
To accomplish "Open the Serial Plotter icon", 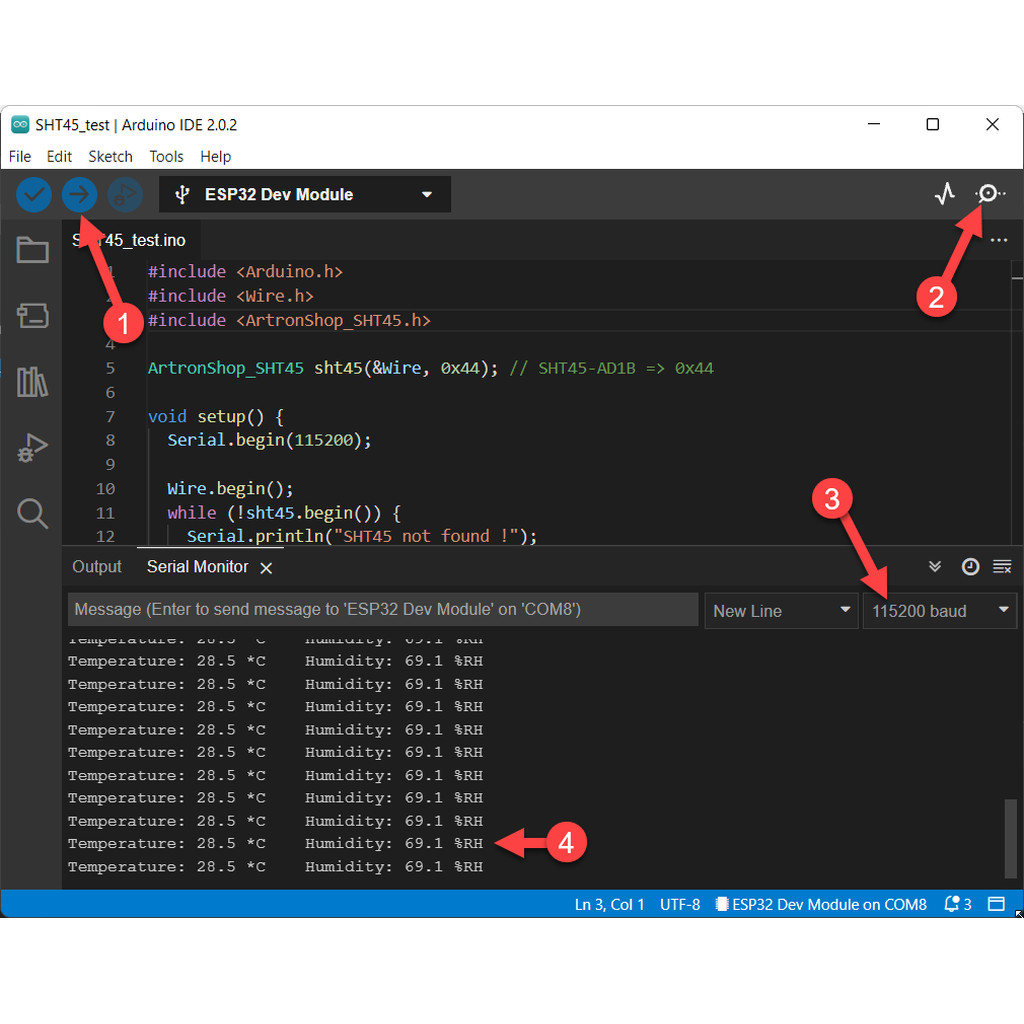I will tap(945, 194).
